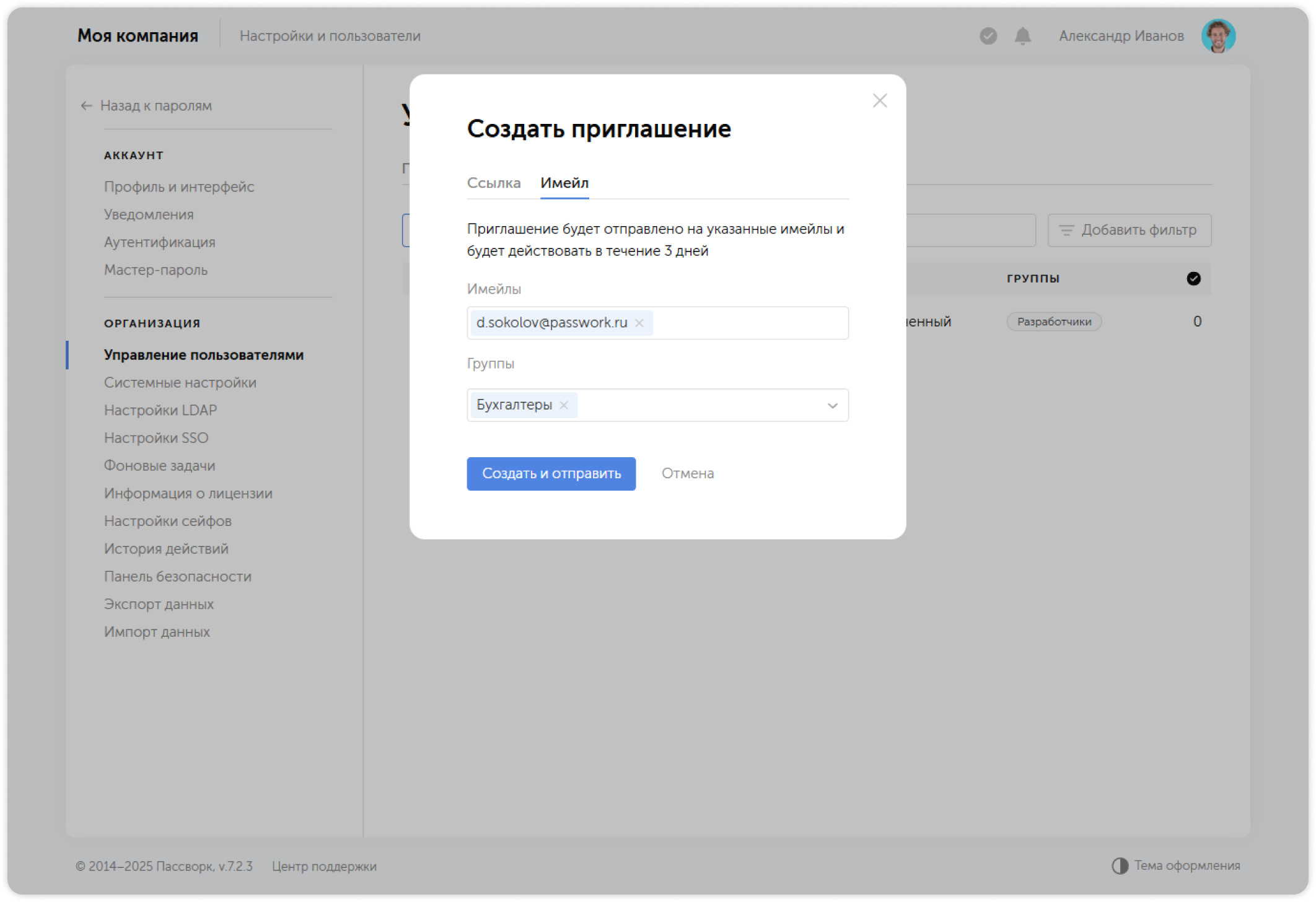
Task: Open the Центр поддержки link
Action: (324, 866)
